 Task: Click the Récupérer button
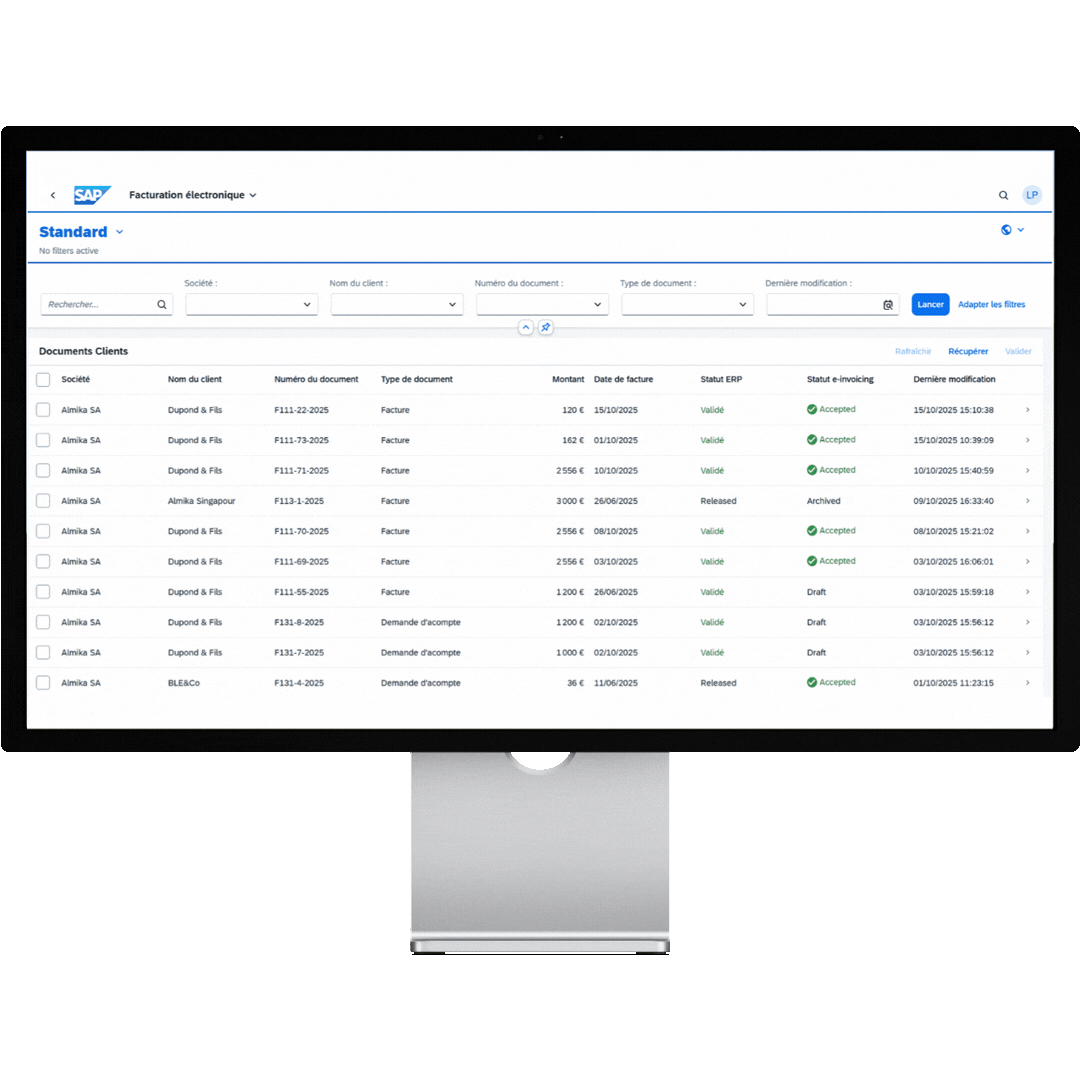click(x=968, y=351)
